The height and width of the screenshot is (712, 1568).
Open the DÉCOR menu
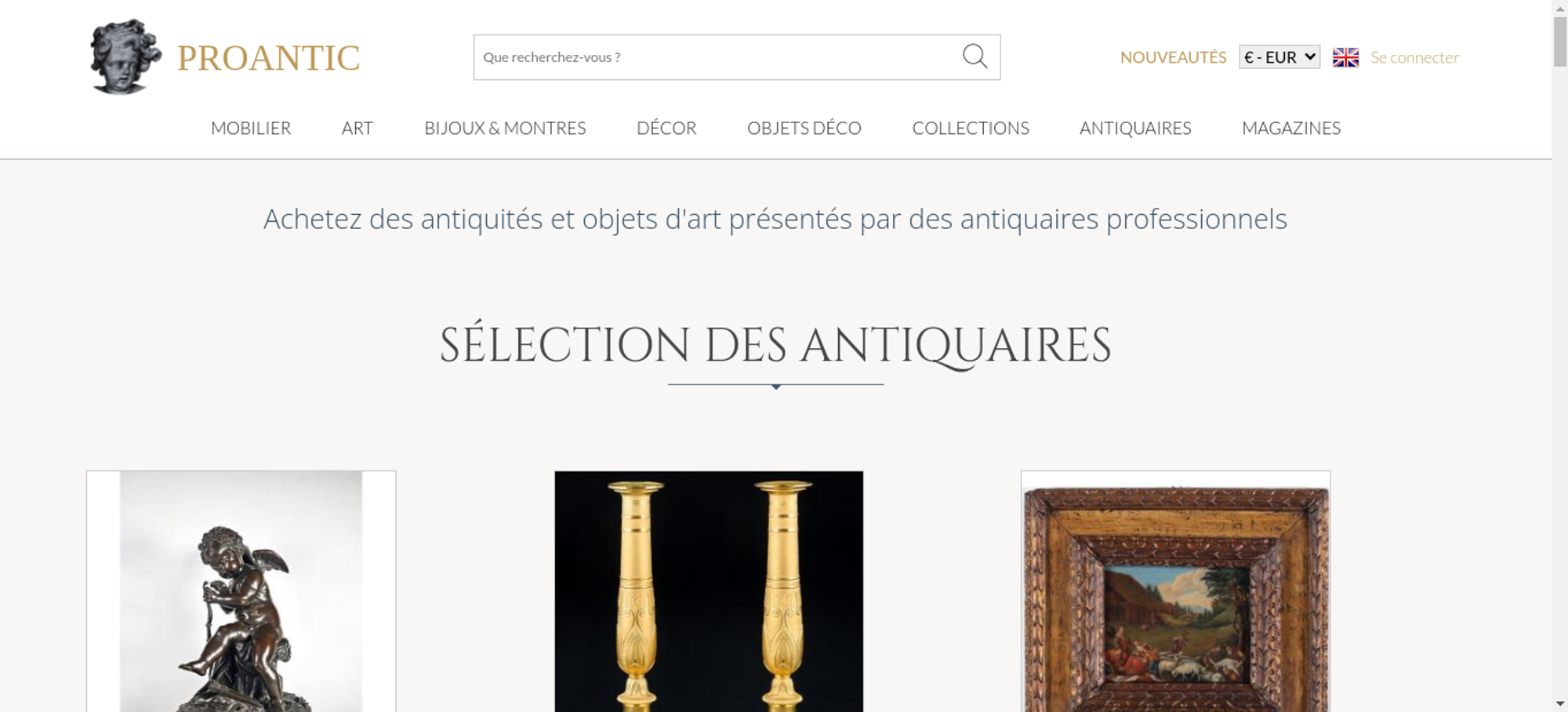(x=666, y=128)
